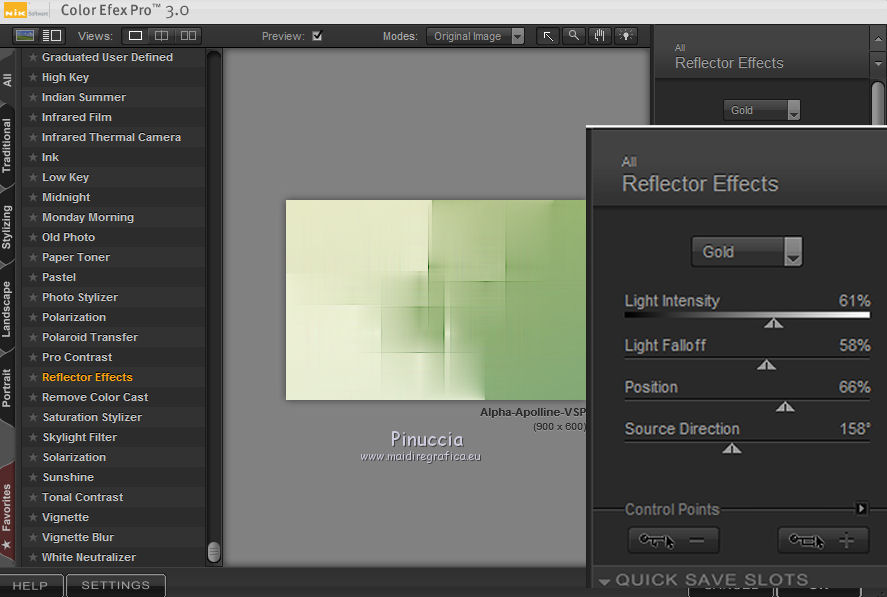Click the HELP button
887x597 pixels.
(x=31, y=585)
